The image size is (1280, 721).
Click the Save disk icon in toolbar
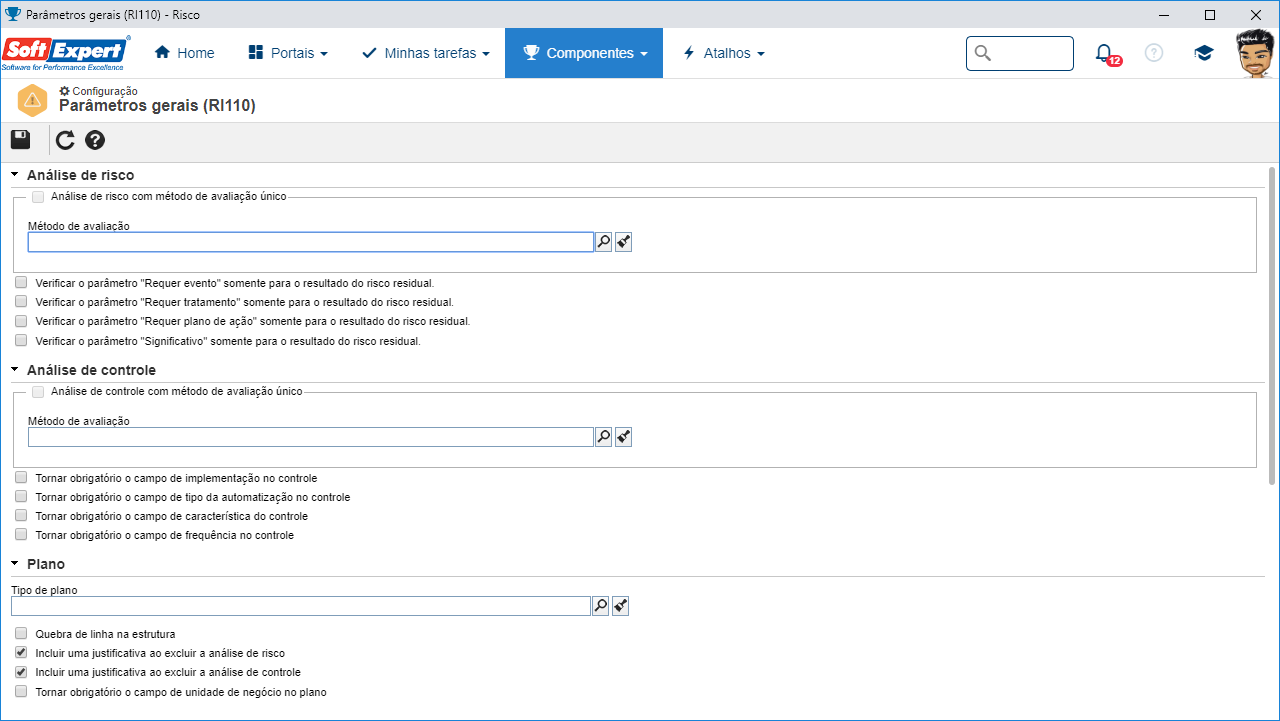click(21, 140)
